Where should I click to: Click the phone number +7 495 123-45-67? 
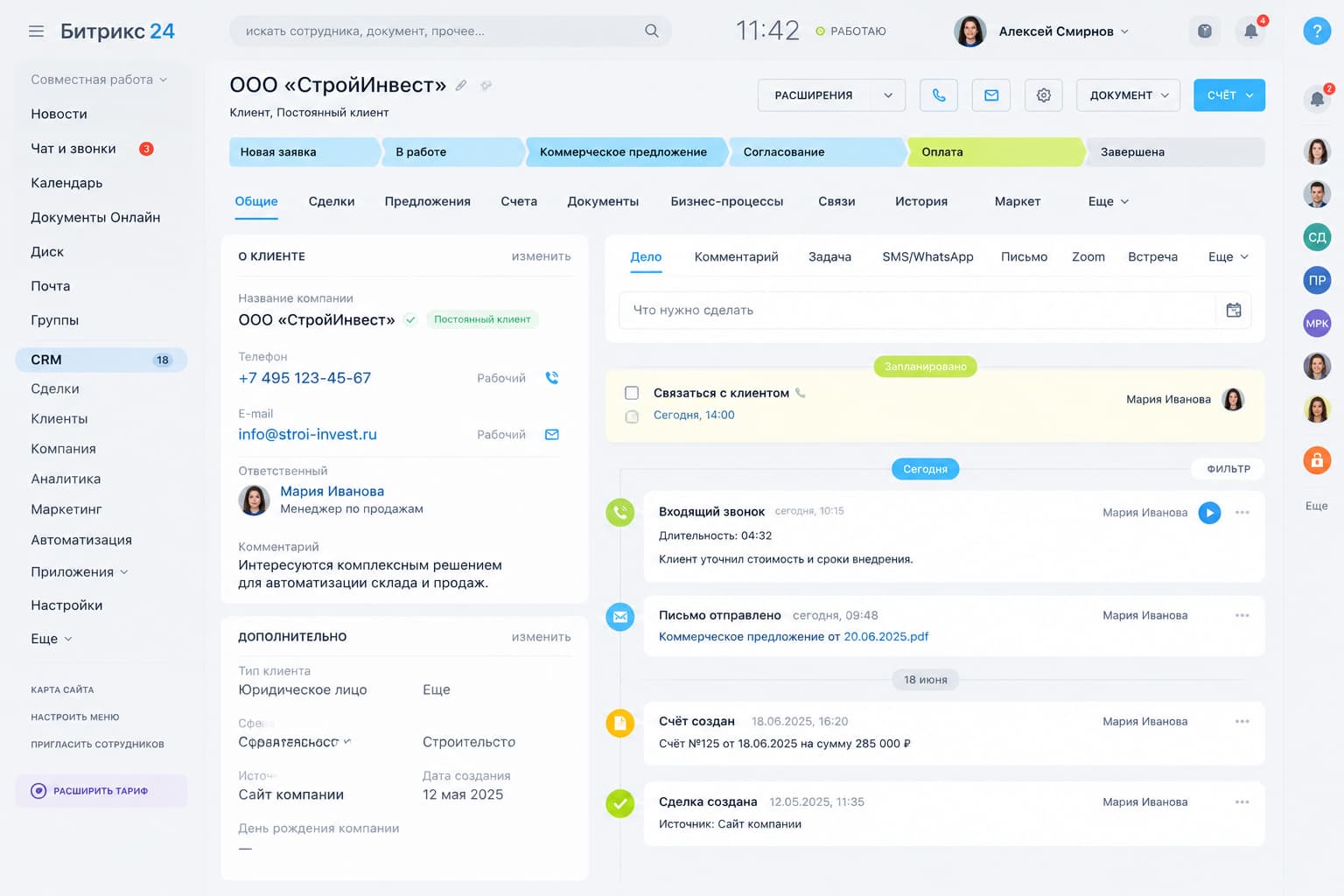coord(304,378)
